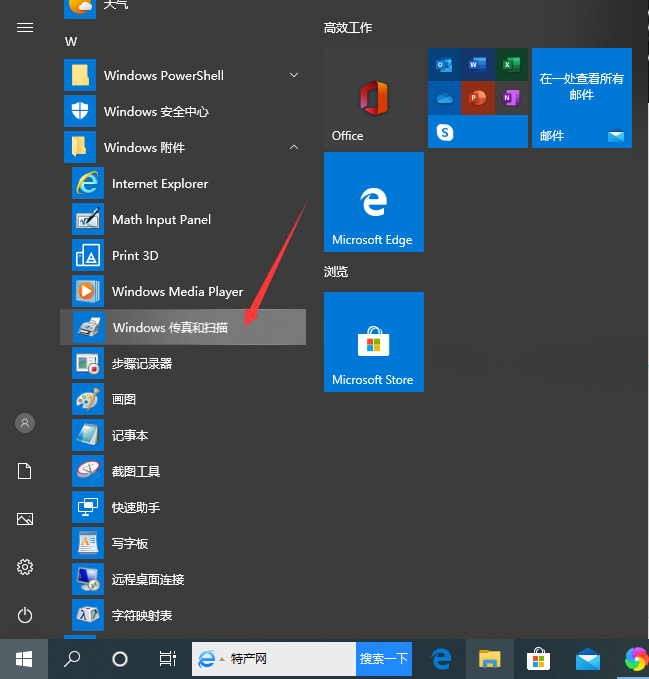Open 字符映射表 character map
This screenshot has height=679, width=649.
pos(183,615)
